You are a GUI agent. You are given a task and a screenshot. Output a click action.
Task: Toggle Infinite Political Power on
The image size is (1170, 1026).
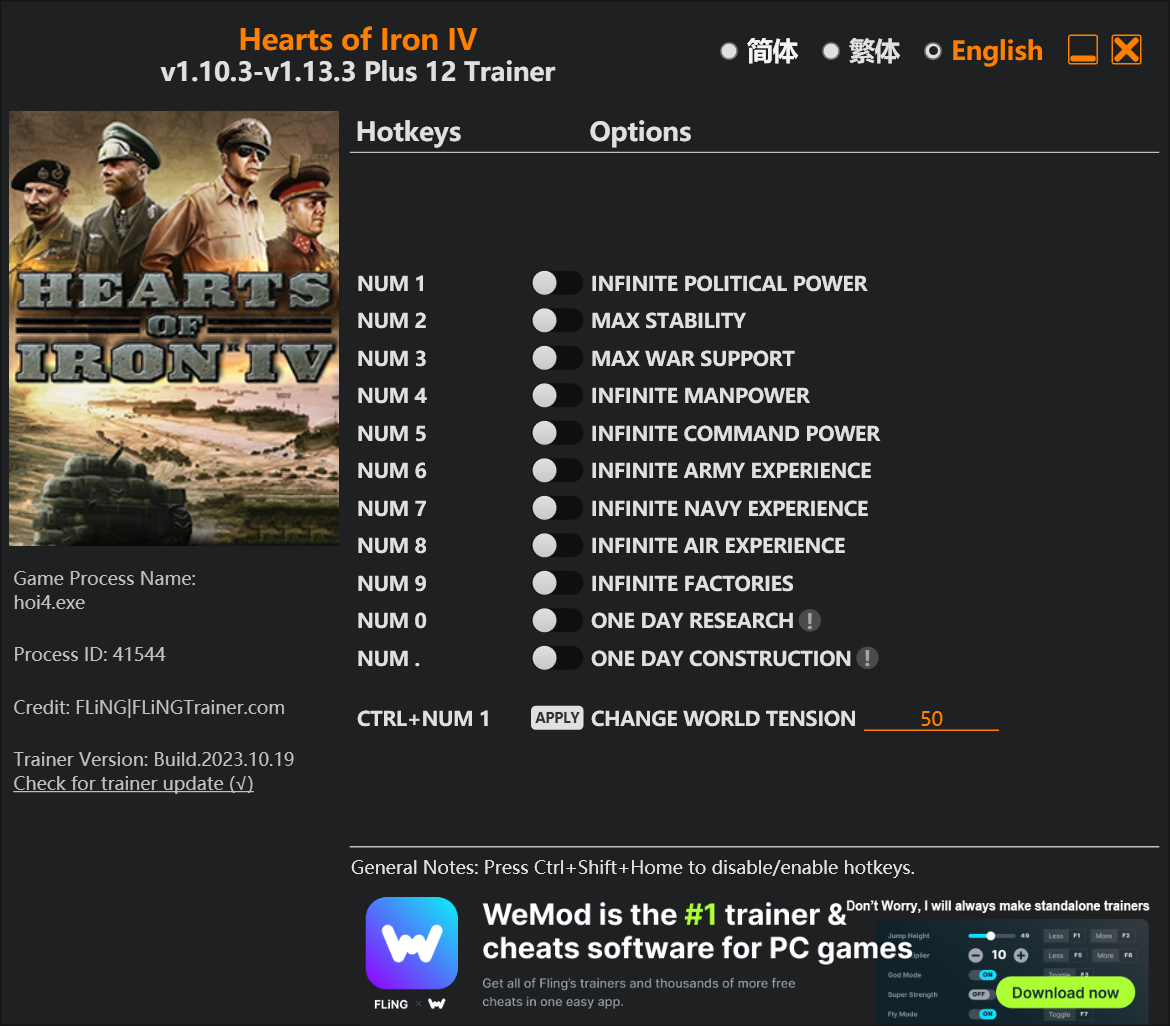[557, 284]
